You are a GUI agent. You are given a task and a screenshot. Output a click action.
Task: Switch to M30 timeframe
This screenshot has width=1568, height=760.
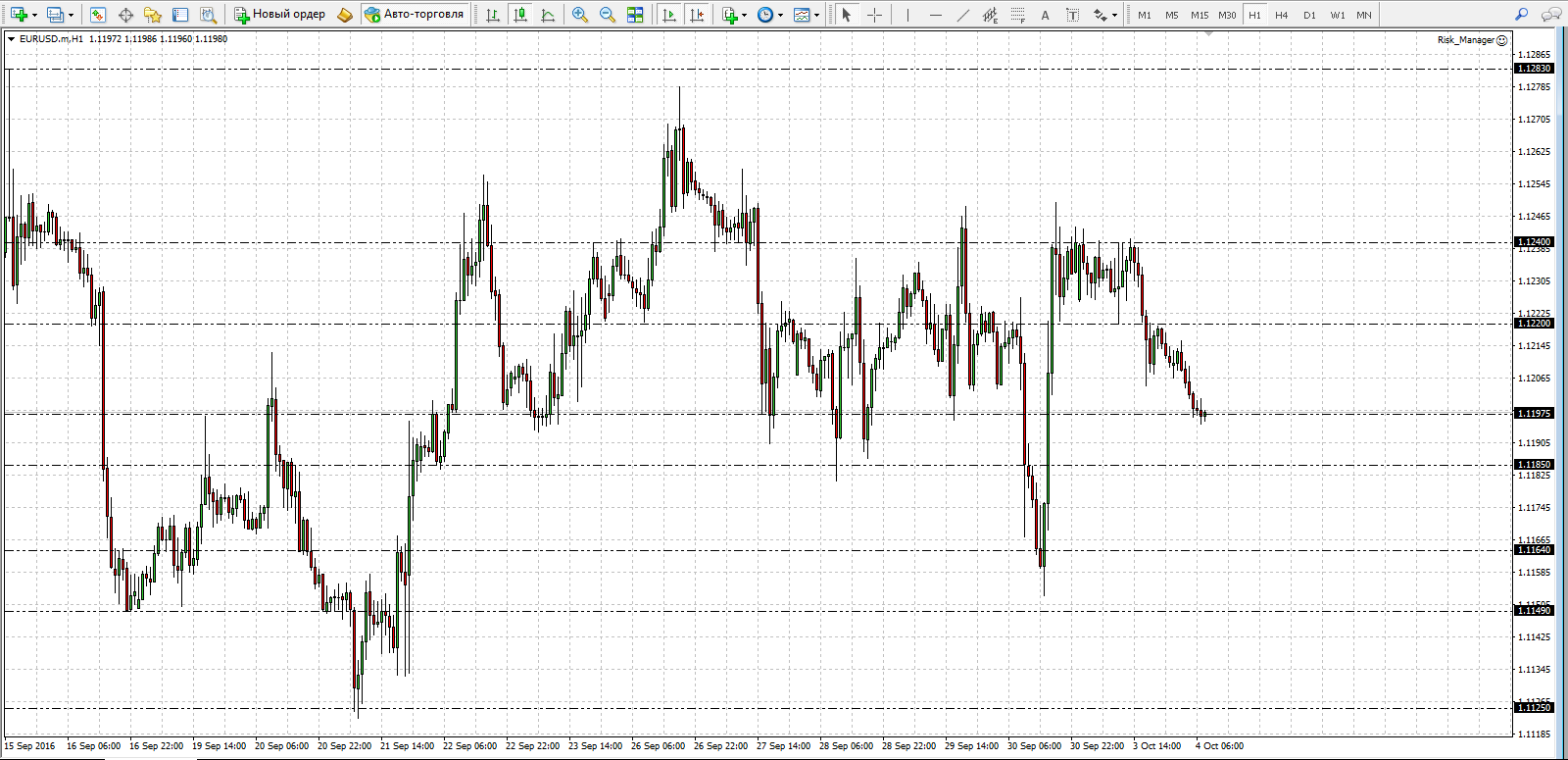point(1227,15)
